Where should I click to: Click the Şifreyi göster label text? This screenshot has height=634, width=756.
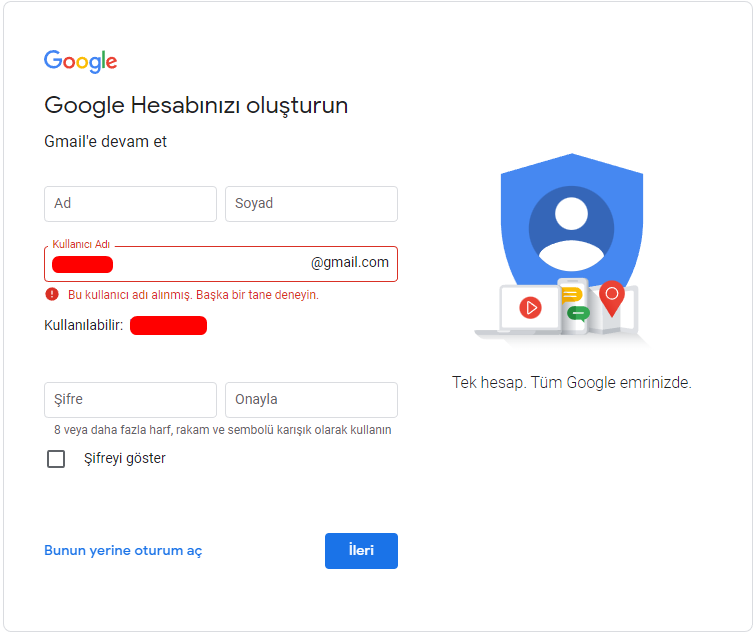[x=124, y=458]
